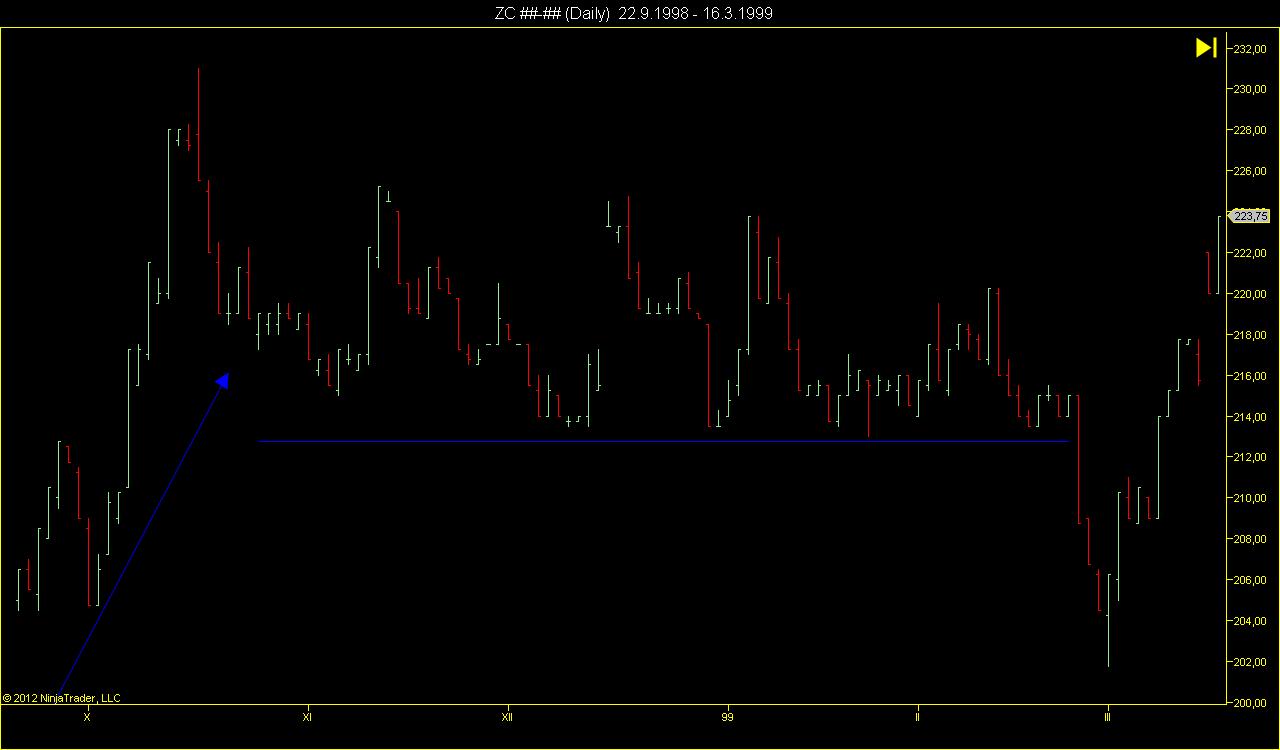Click the XII month label on time axis
Viewport: 1280px width, 750px height.
[x=507, y=718]
